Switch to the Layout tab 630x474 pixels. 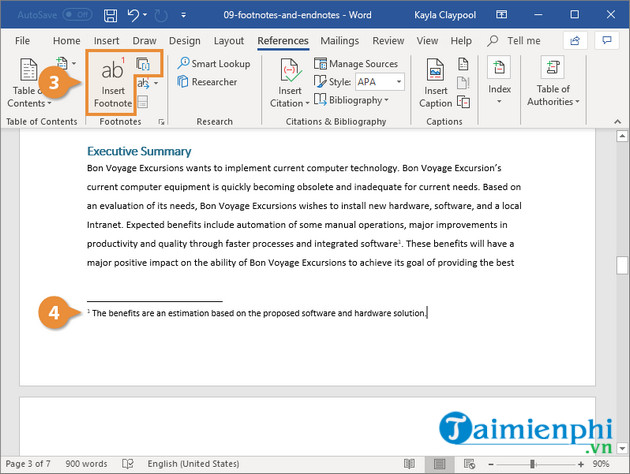point(229,41)
